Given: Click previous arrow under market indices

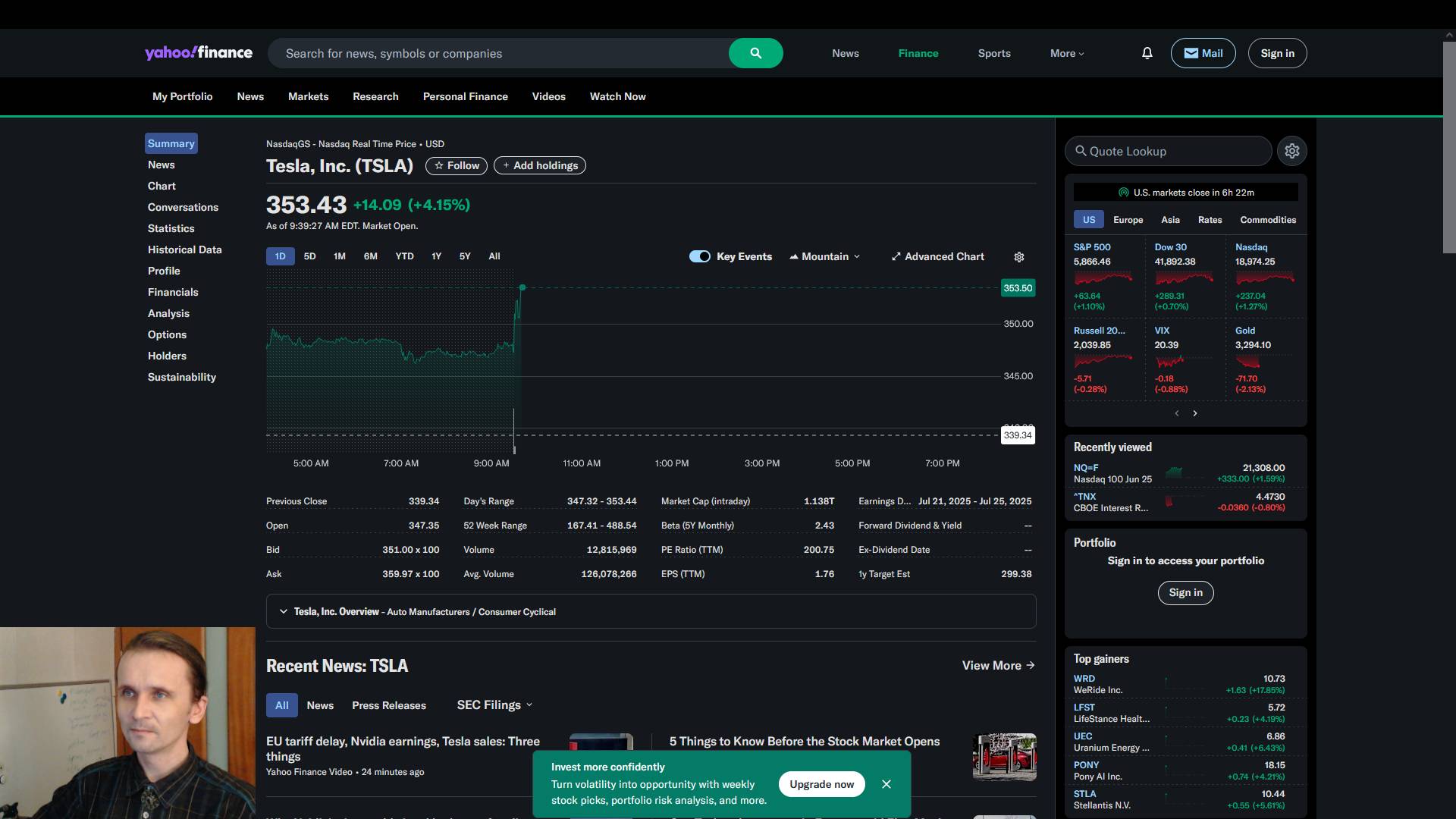Looking at the screenshot, I should (1177, 413).
